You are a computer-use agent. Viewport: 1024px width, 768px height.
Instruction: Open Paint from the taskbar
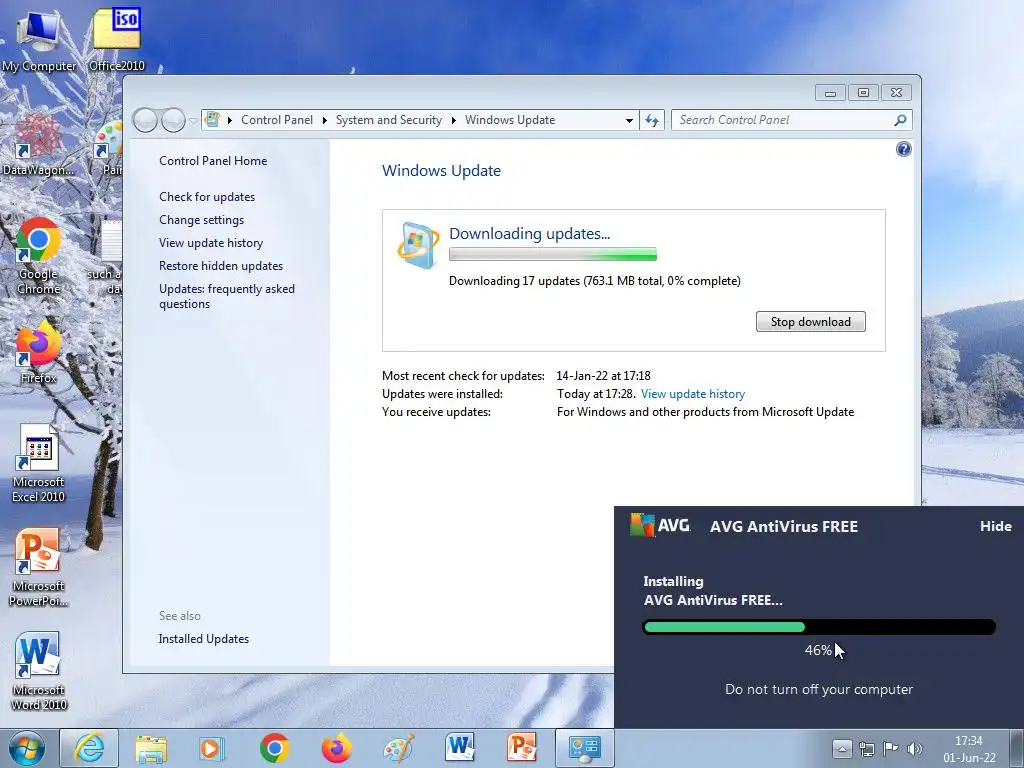coord(398,748)
